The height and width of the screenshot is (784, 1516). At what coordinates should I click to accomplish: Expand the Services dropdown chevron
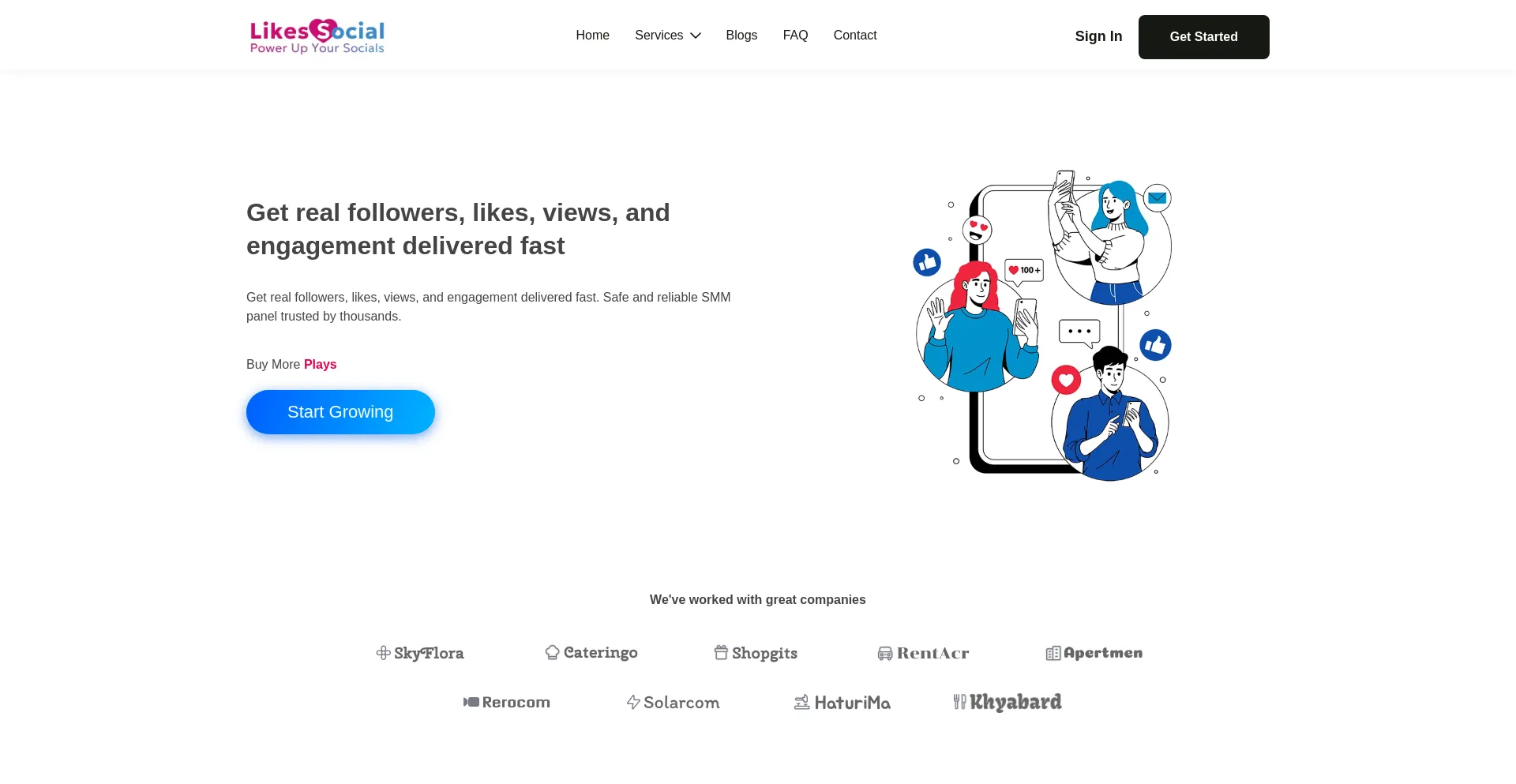pos(696,36)
